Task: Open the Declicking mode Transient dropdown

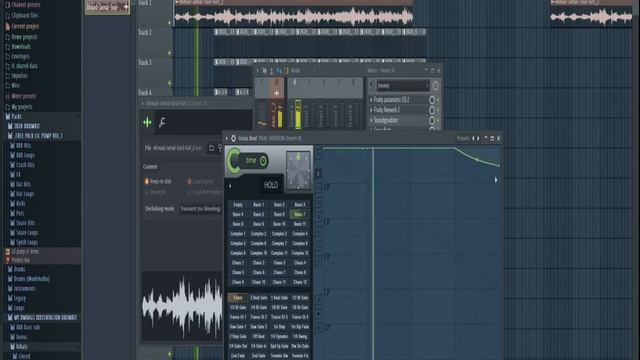Action: point(200,209)
